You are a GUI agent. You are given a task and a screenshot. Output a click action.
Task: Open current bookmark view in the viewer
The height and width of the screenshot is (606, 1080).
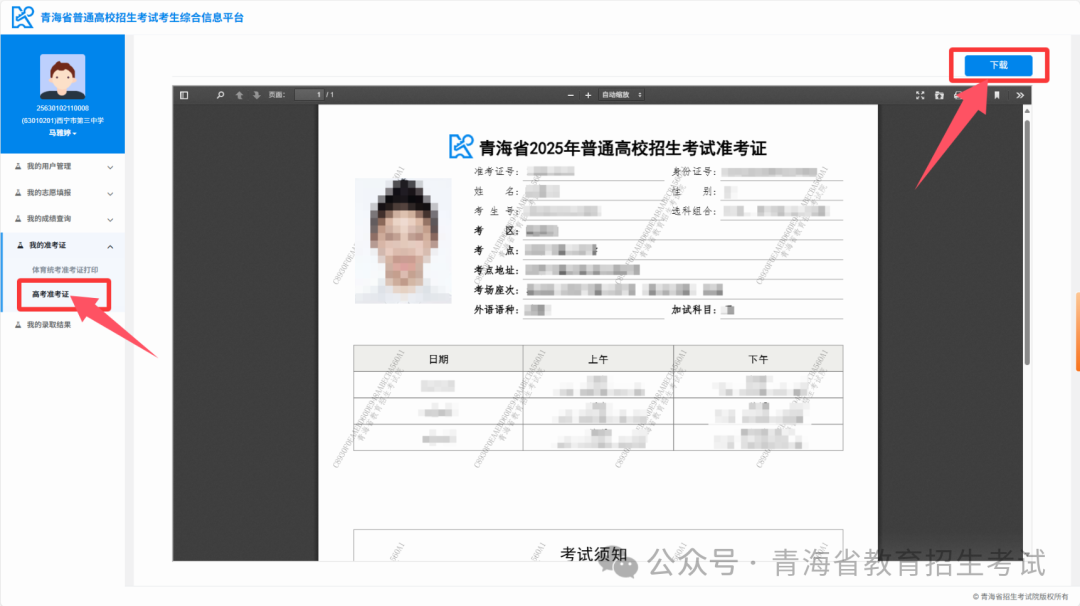click(x=997, y=95)
